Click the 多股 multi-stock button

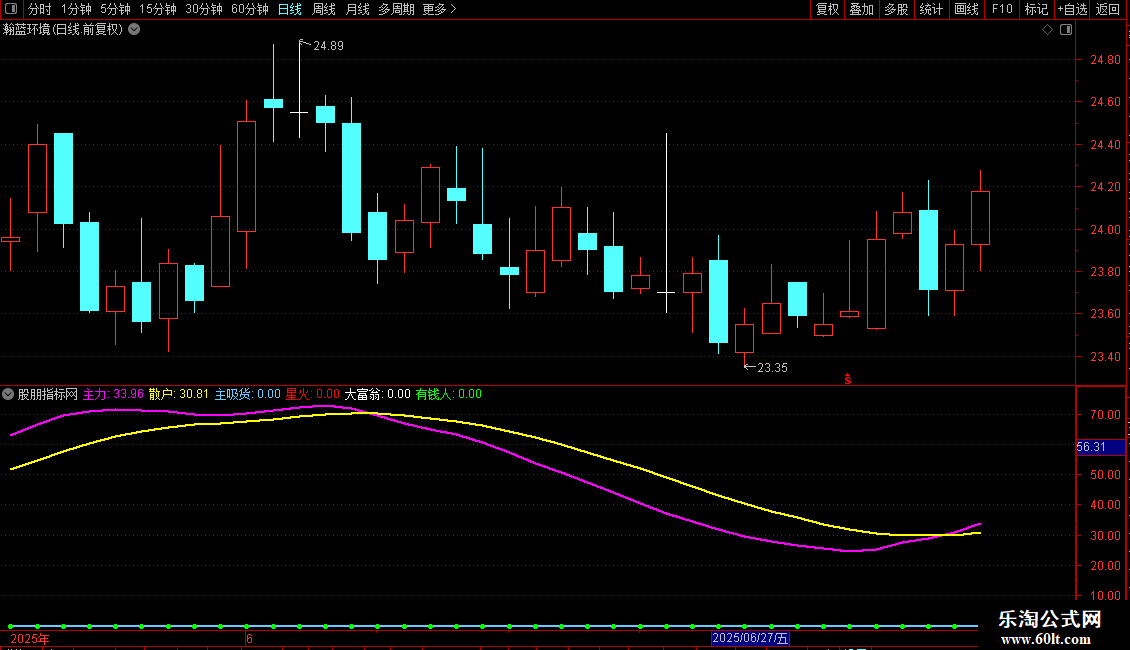(897, 9)
